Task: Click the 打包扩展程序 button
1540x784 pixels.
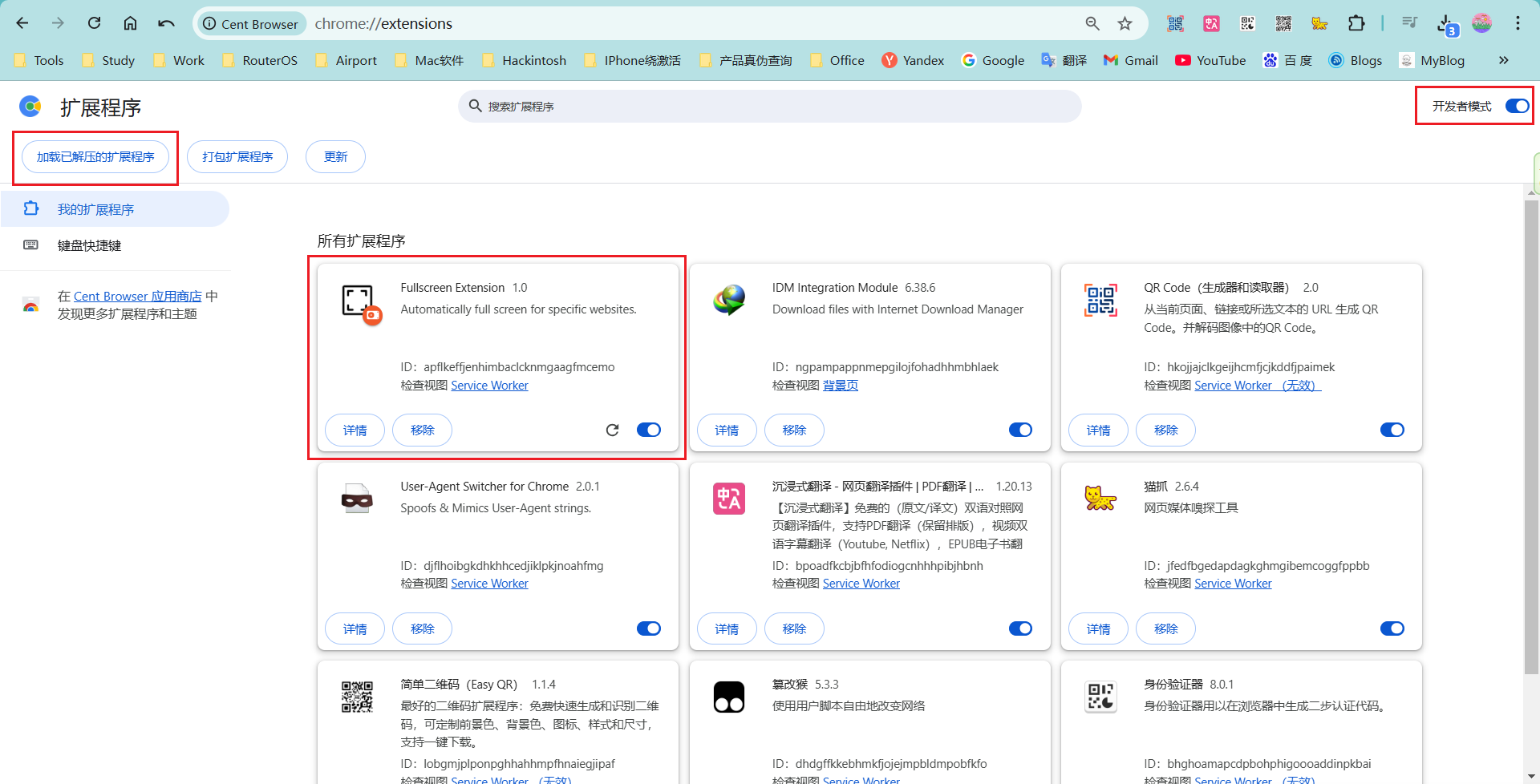Action: click(237, 157)
